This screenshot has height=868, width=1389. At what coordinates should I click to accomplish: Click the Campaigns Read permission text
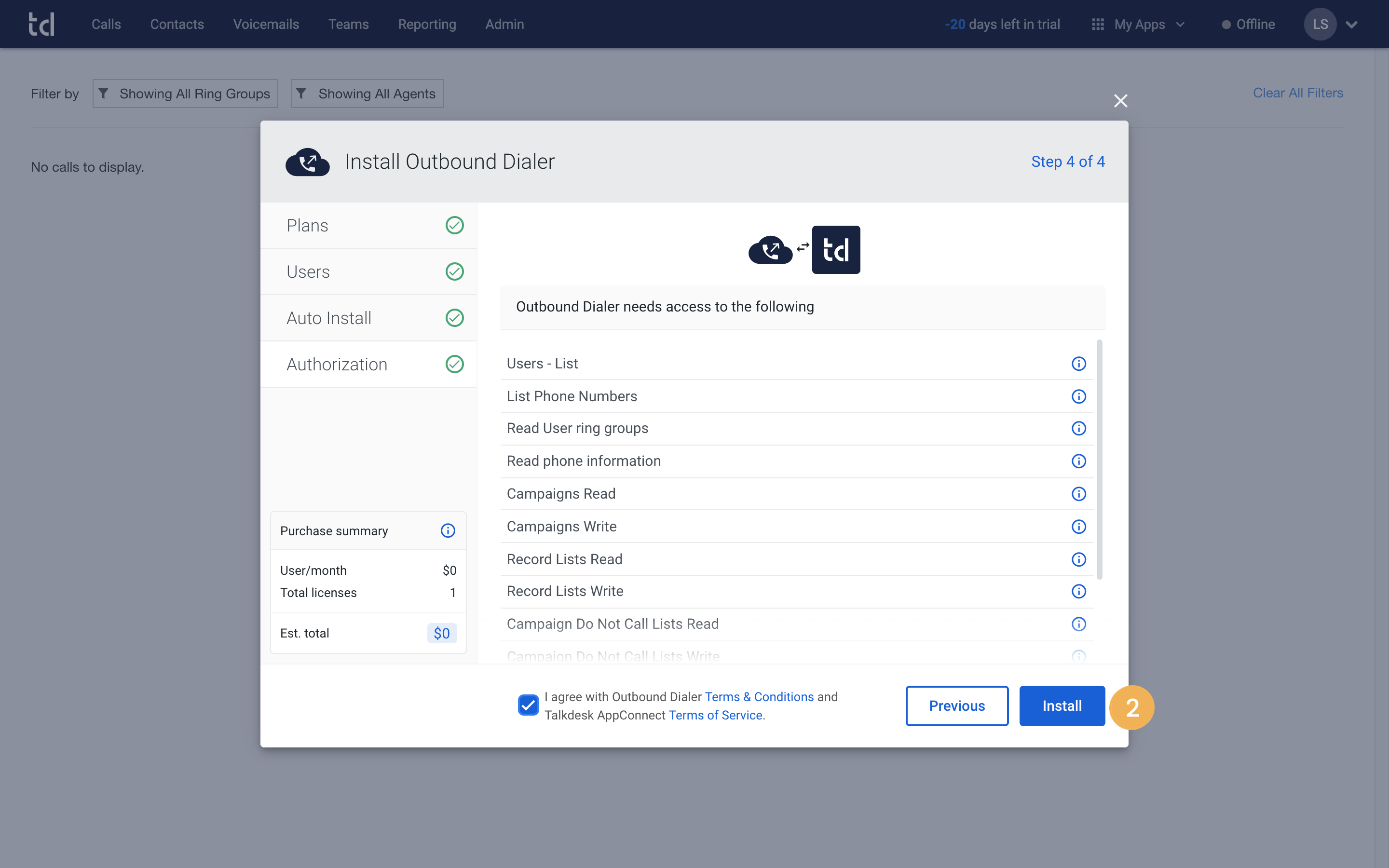[561, 494]
